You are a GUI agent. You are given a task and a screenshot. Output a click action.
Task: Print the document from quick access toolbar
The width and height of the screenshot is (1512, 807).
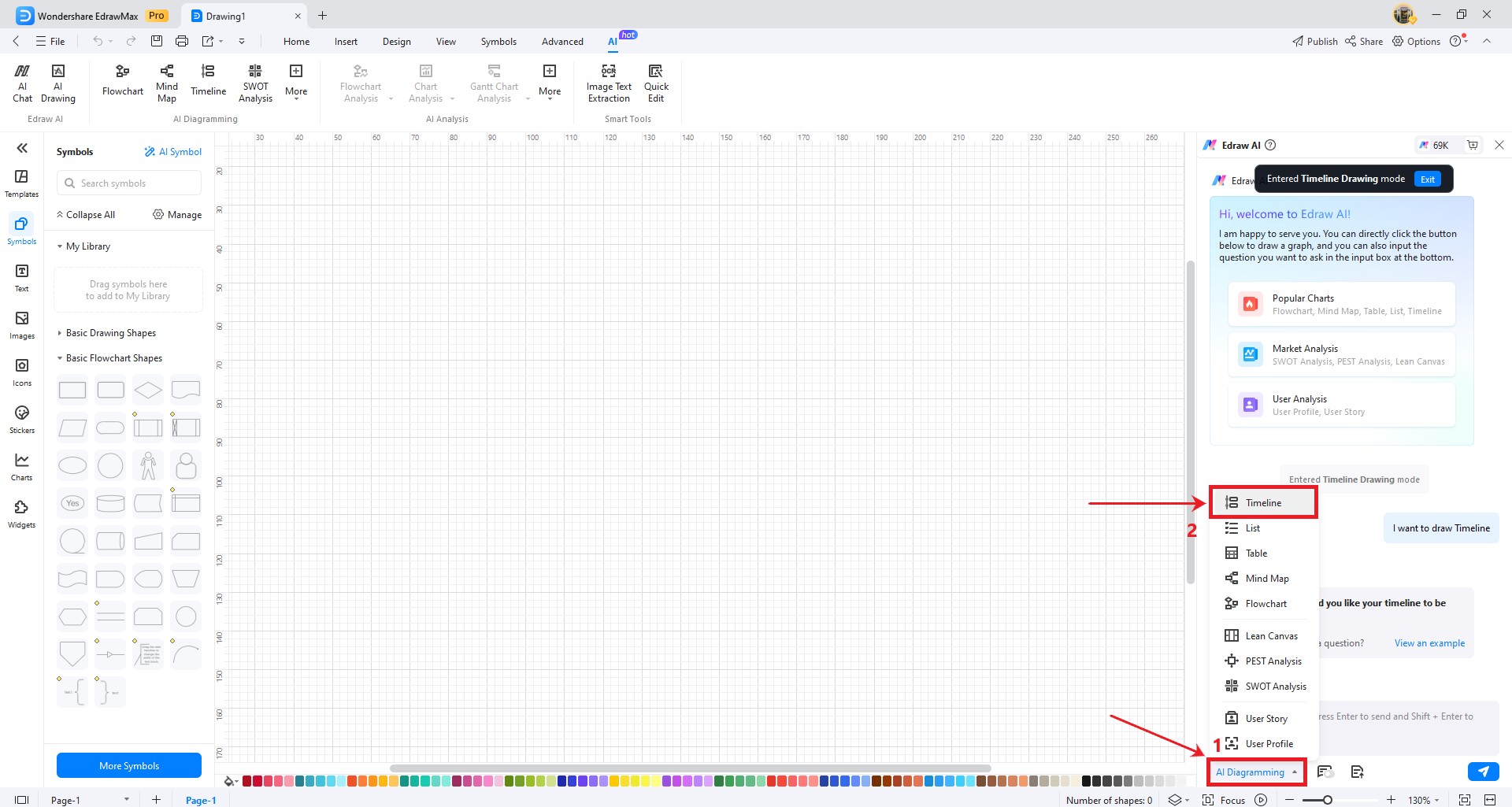pos(182,41)
